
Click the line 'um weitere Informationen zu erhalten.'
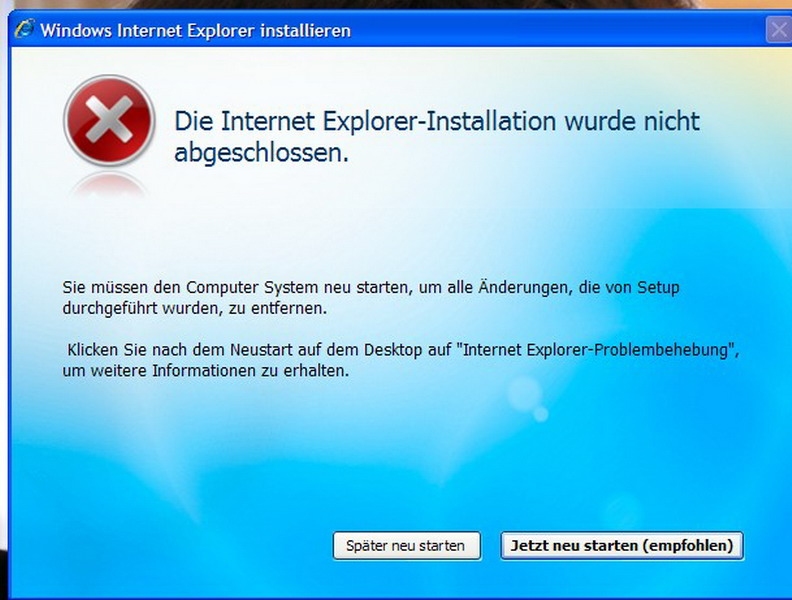tap(206, 371)
